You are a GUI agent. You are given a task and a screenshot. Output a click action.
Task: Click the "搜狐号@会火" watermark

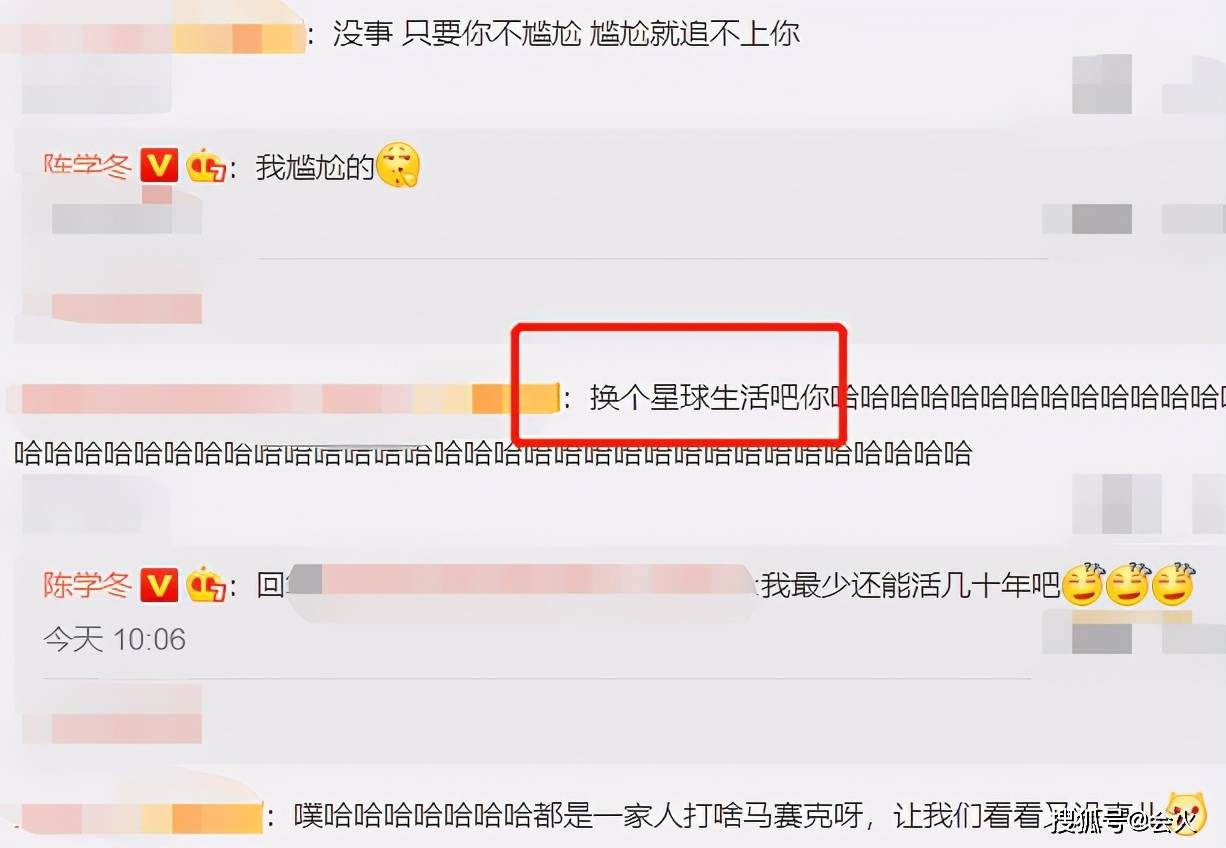[x=1125, y=823]
